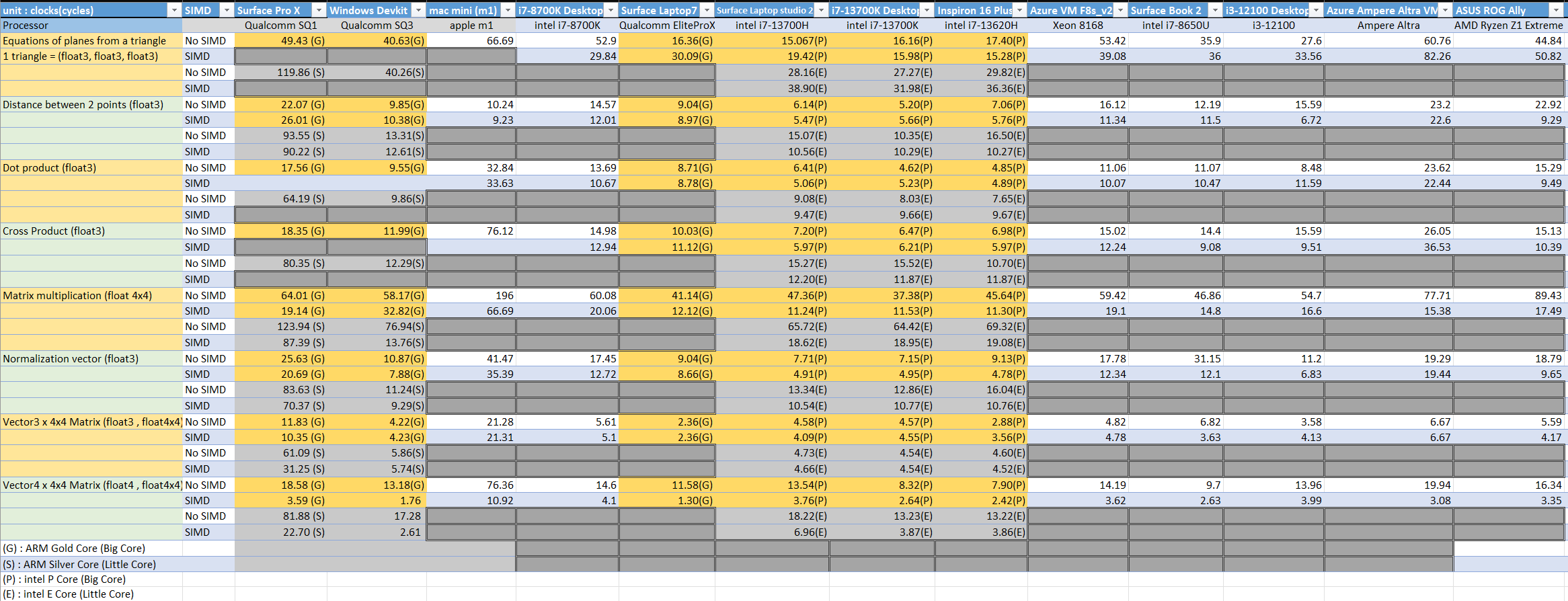This screenshot has height=601, width=1568.
Task: Click the Matrix multiplication (float 4x4) cell
Action: tap(91, 295)
